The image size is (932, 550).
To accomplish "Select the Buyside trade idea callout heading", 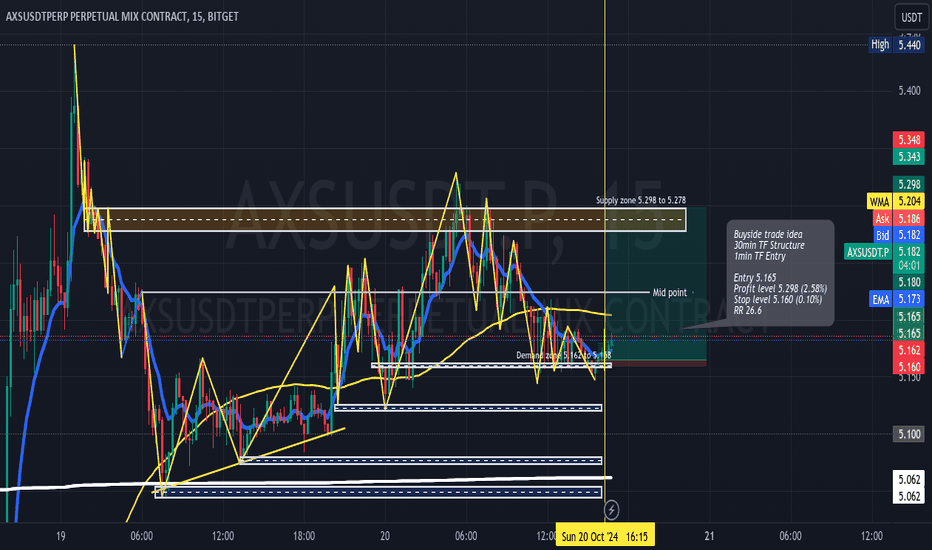I will (768, 234).
